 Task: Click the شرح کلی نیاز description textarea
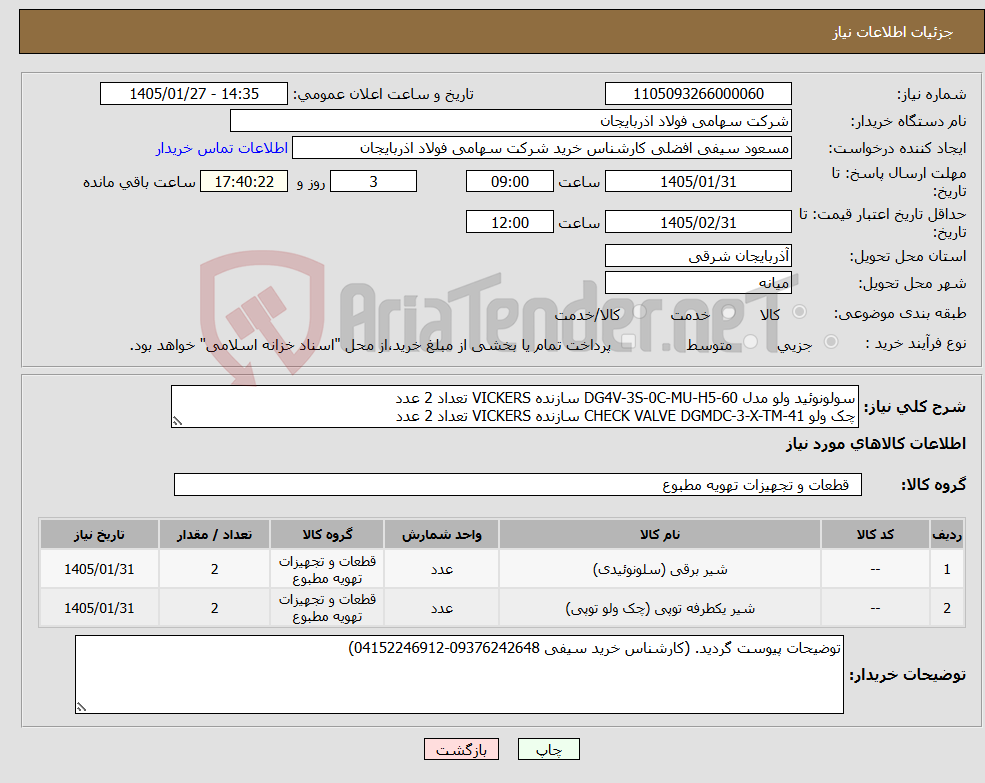(514, 407)
